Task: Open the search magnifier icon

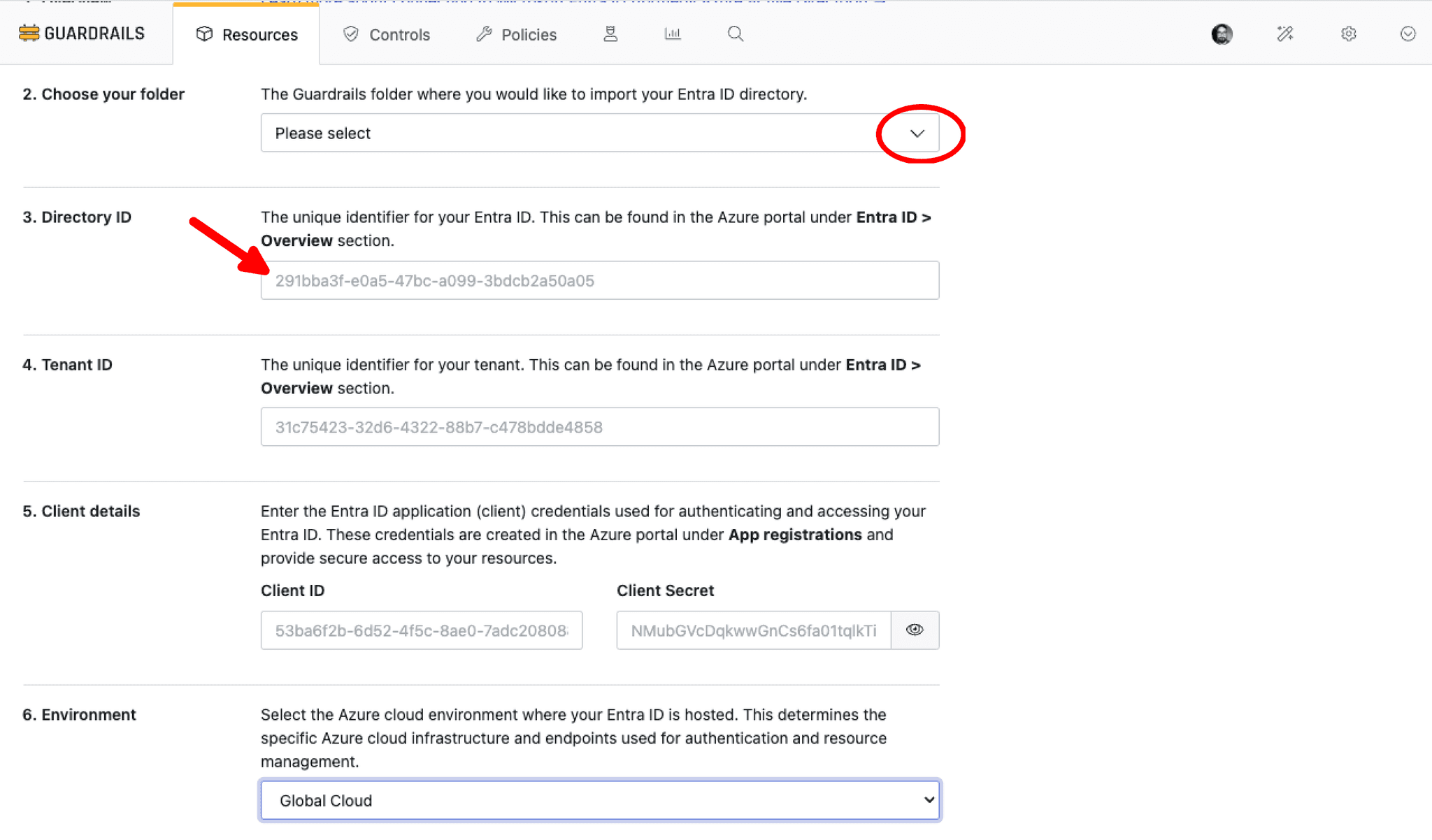Action: (x=735, y=34)
